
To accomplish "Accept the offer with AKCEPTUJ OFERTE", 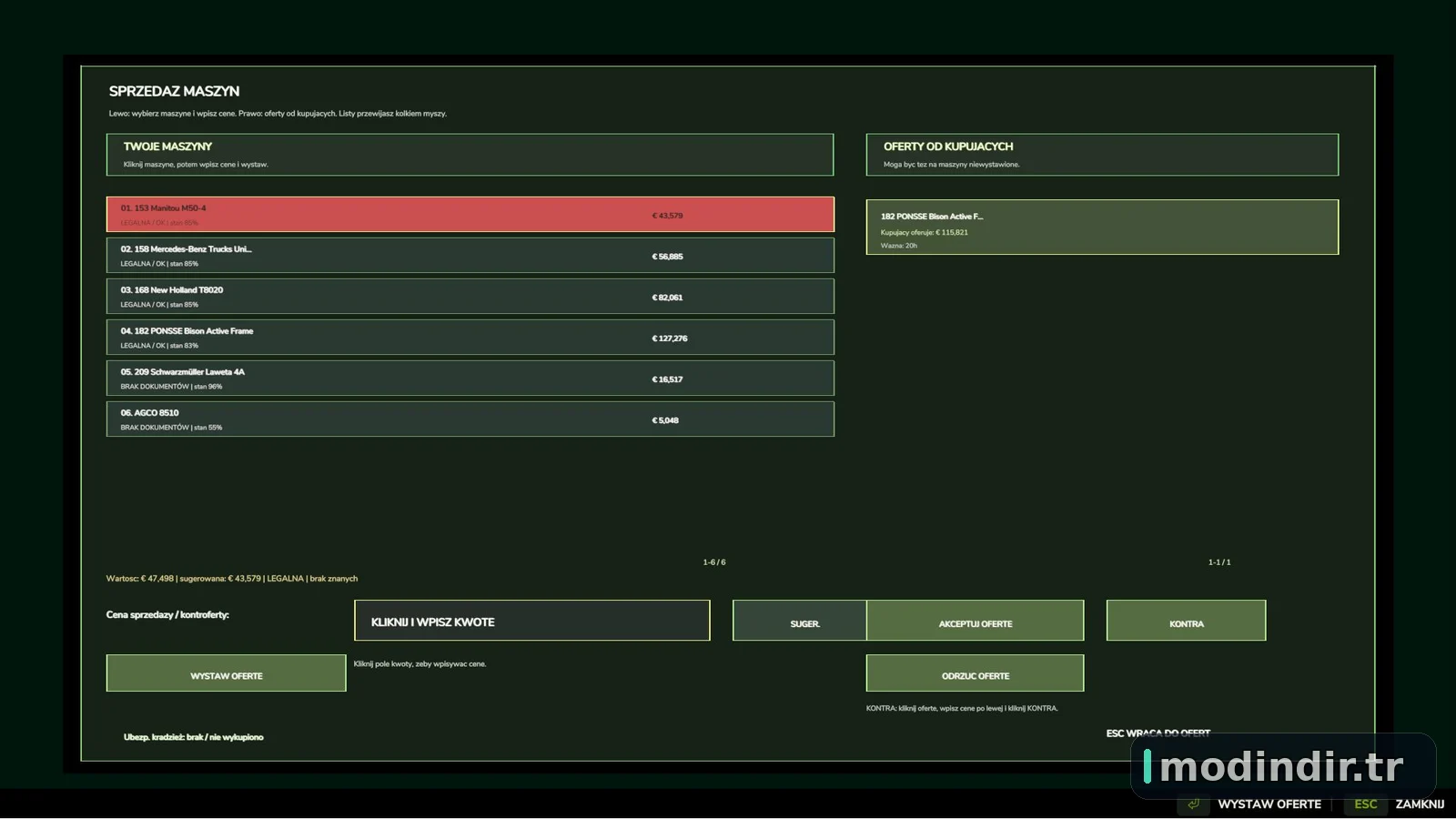I will (x=976, y=621).
